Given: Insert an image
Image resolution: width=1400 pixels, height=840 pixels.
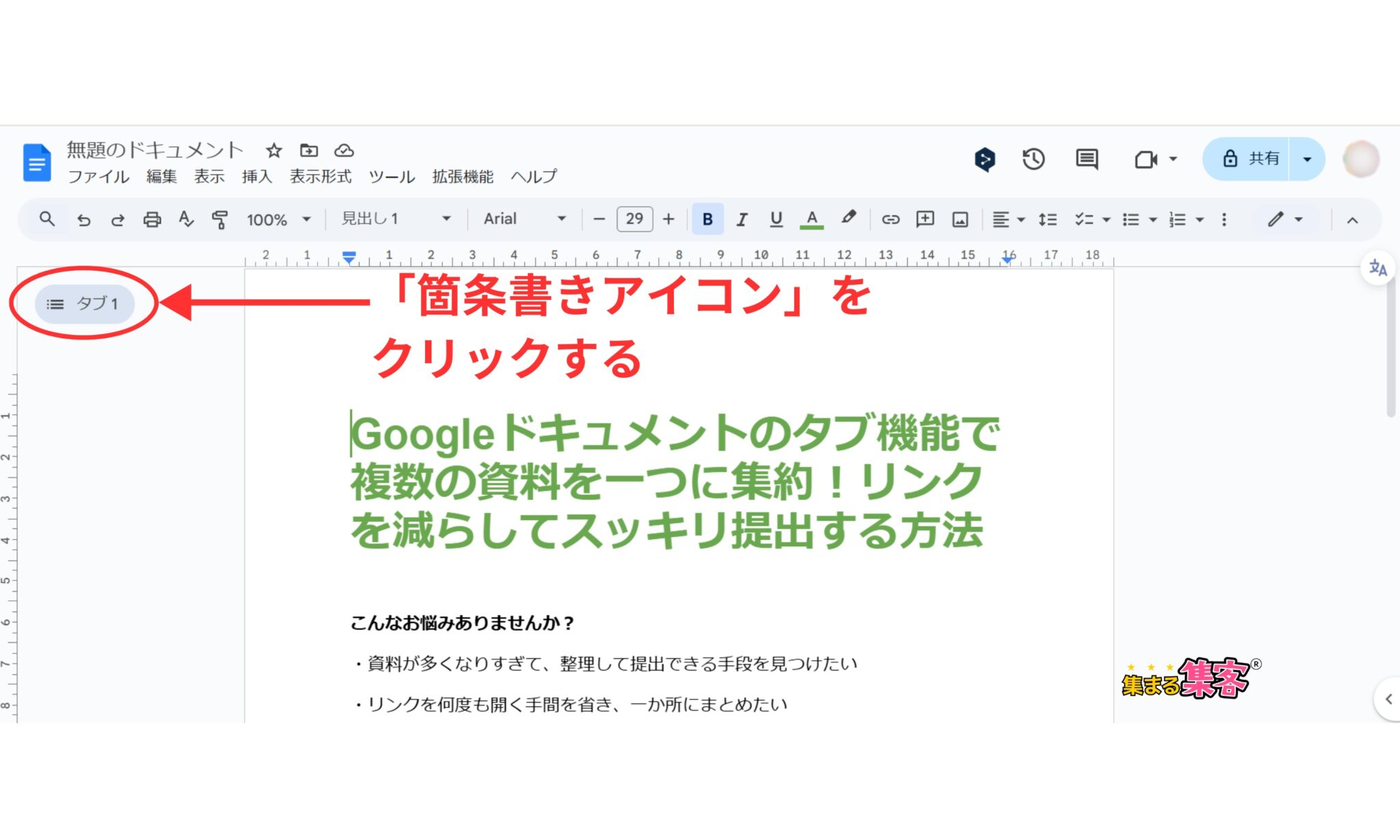Looking at the screenshot, I should coord(960,219).
